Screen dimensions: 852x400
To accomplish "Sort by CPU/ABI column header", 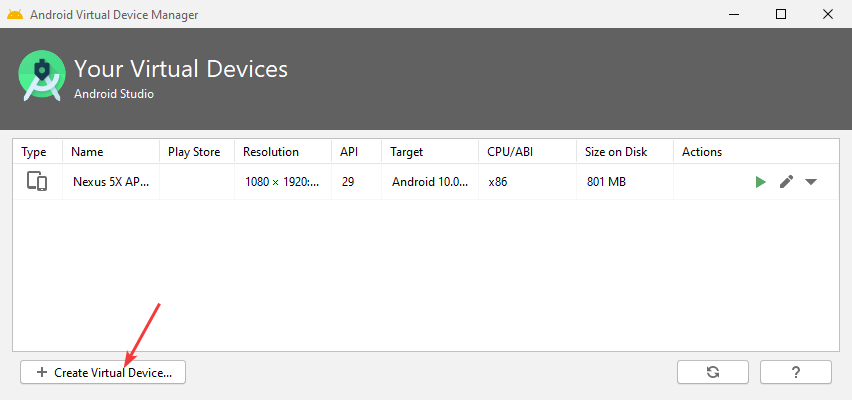I will click(511, 152).
